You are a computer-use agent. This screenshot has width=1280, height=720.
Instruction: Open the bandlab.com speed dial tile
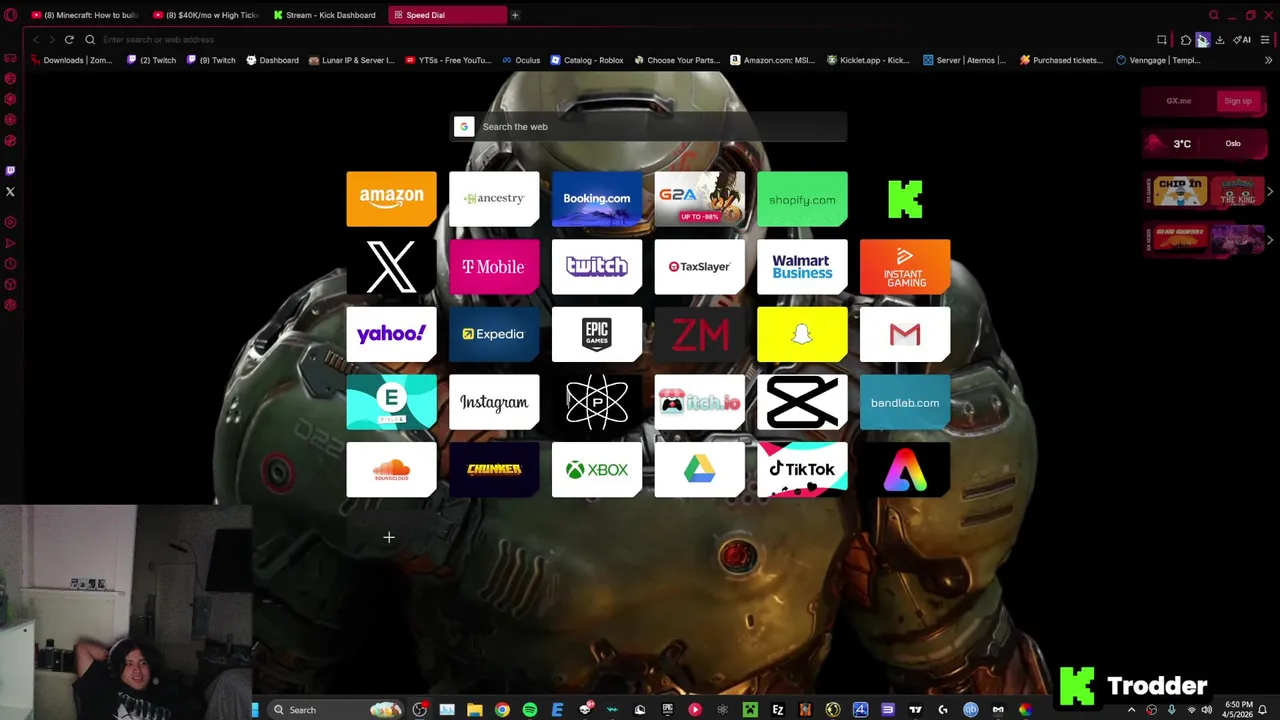pyautogui.click(x=905, y=402)
